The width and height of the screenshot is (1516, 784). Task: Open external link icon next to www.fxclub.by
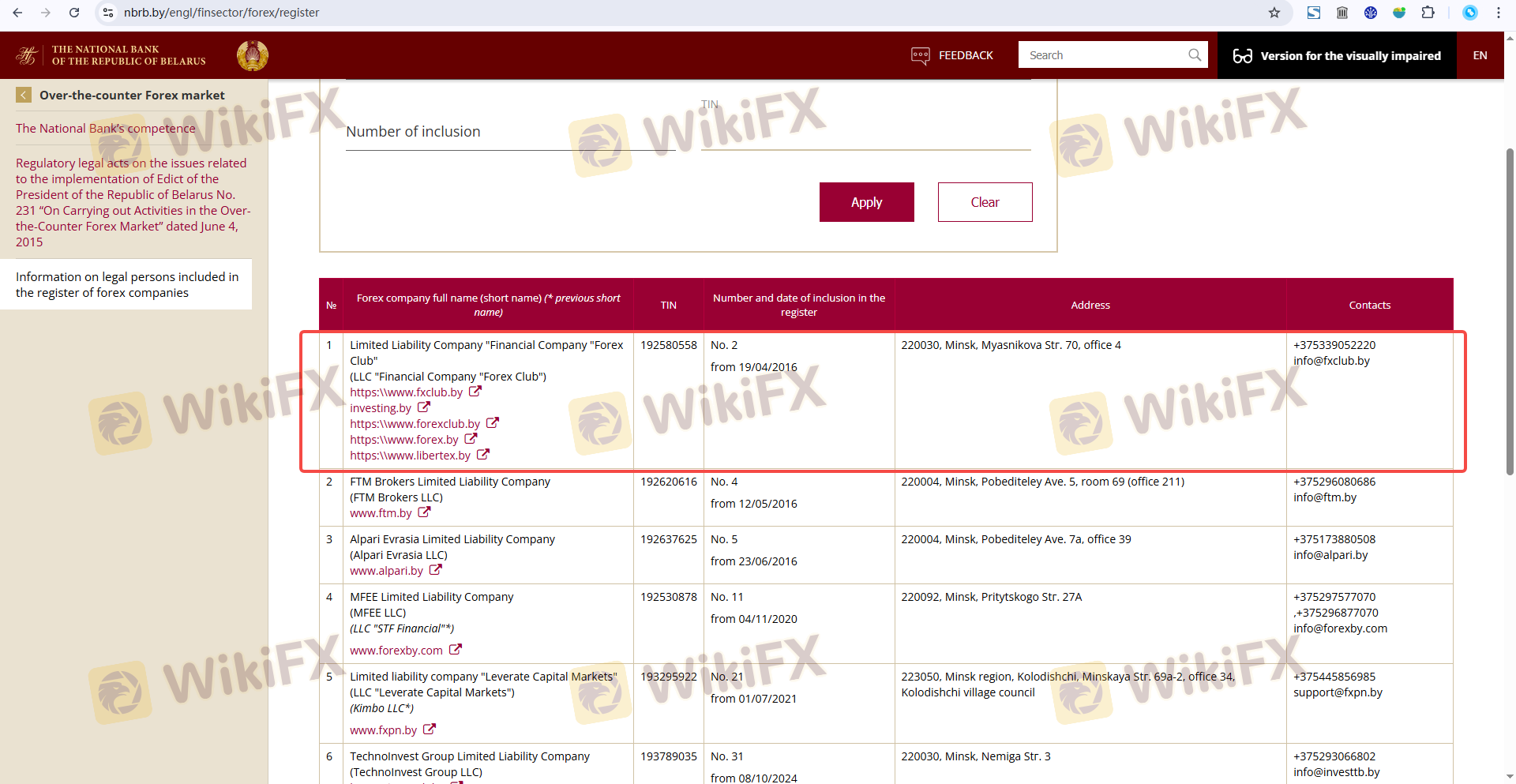coord(475,392)
